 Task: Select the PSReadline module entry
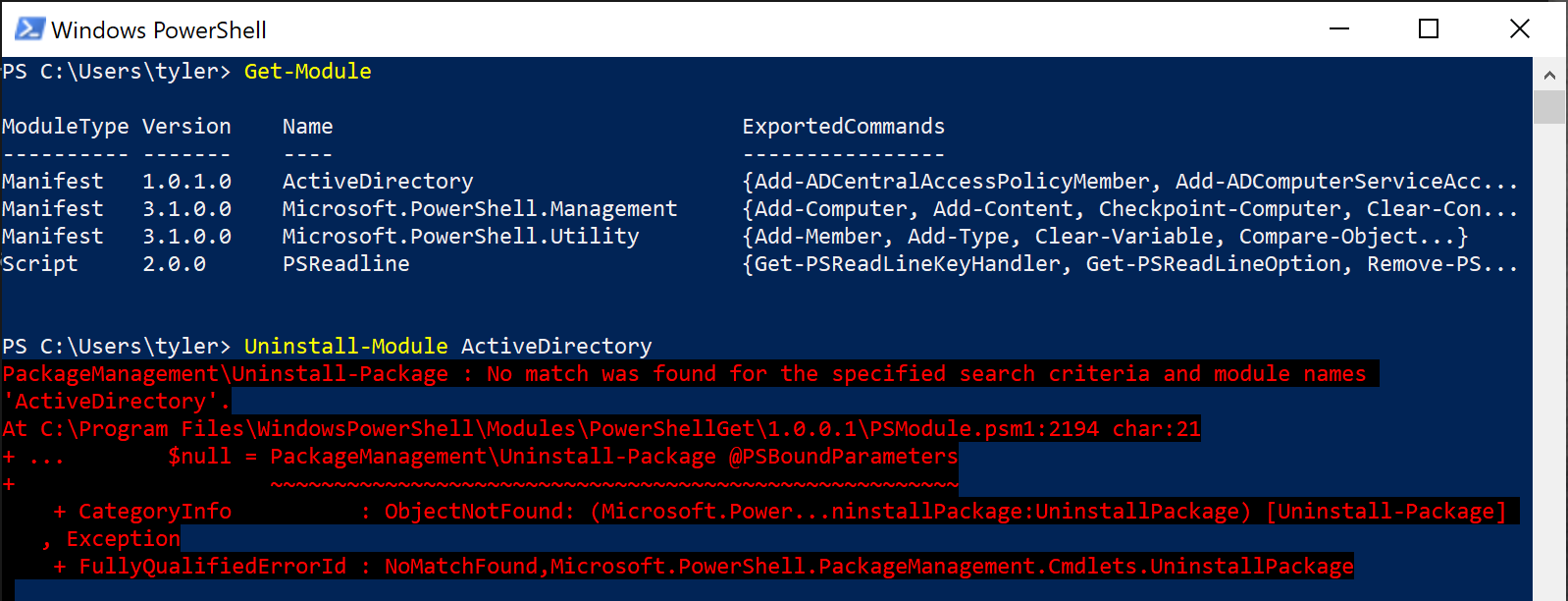pos(345,262)
